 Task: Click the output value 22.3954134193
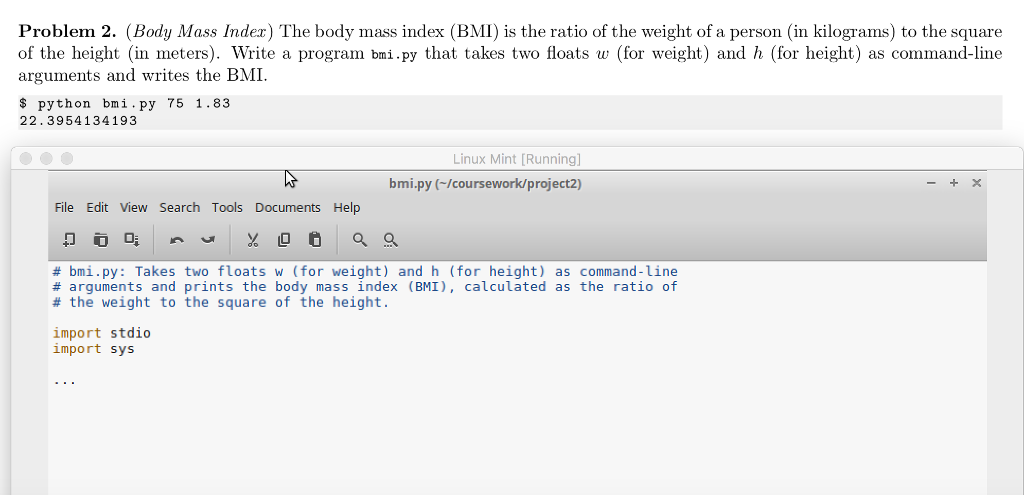coord(78,121)
